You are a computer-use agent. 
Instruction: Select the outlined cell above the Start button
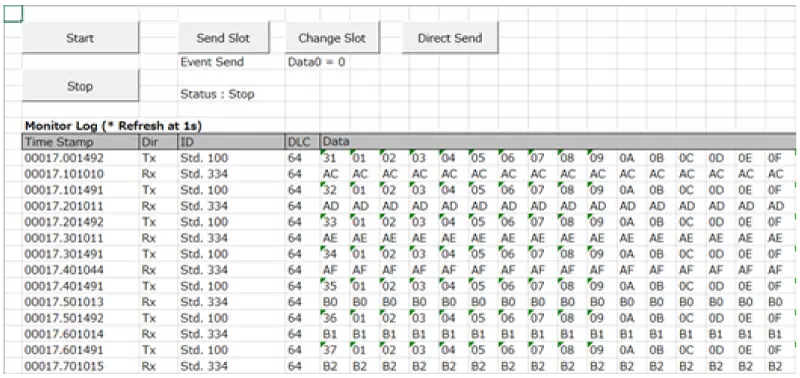coord(13,14)
